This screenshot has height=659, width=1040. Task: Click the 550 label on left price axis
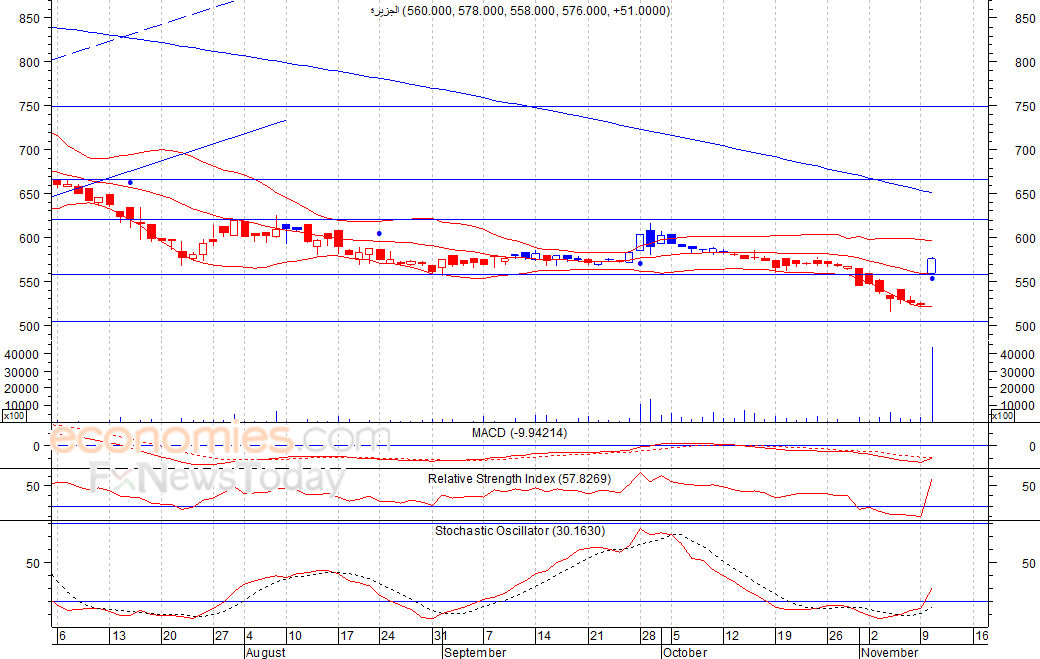(29, 282)
